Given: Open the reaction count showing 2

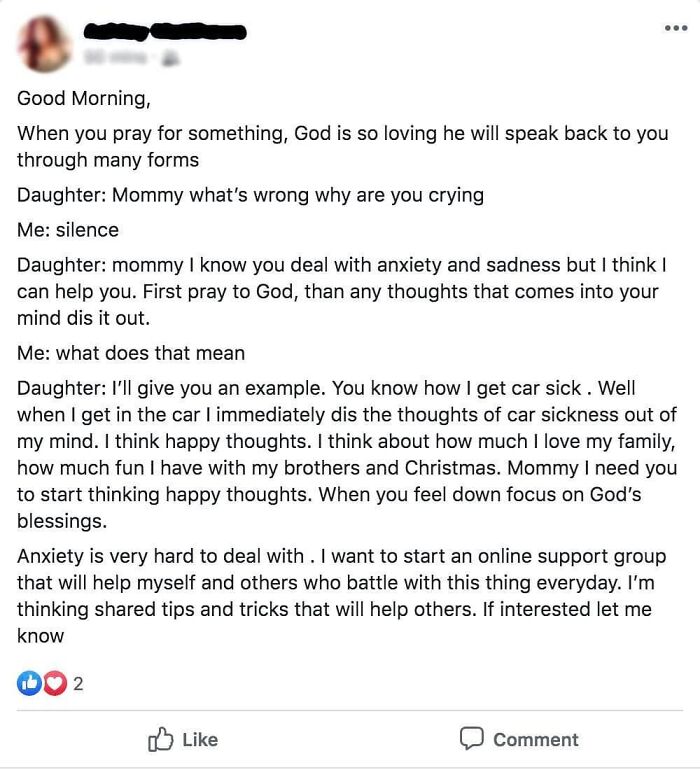Looking at the screenshot, I should tap(78, 684).
